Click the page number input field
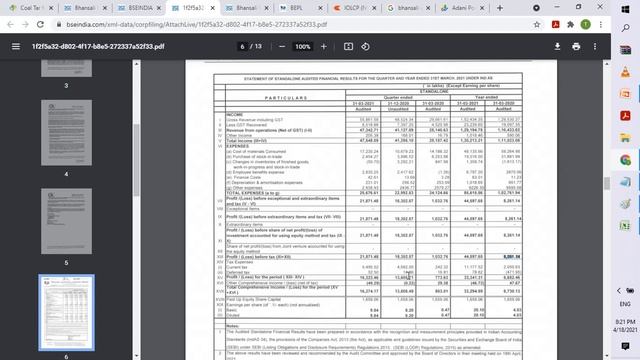Screen dimensions: 640x360 242,47
